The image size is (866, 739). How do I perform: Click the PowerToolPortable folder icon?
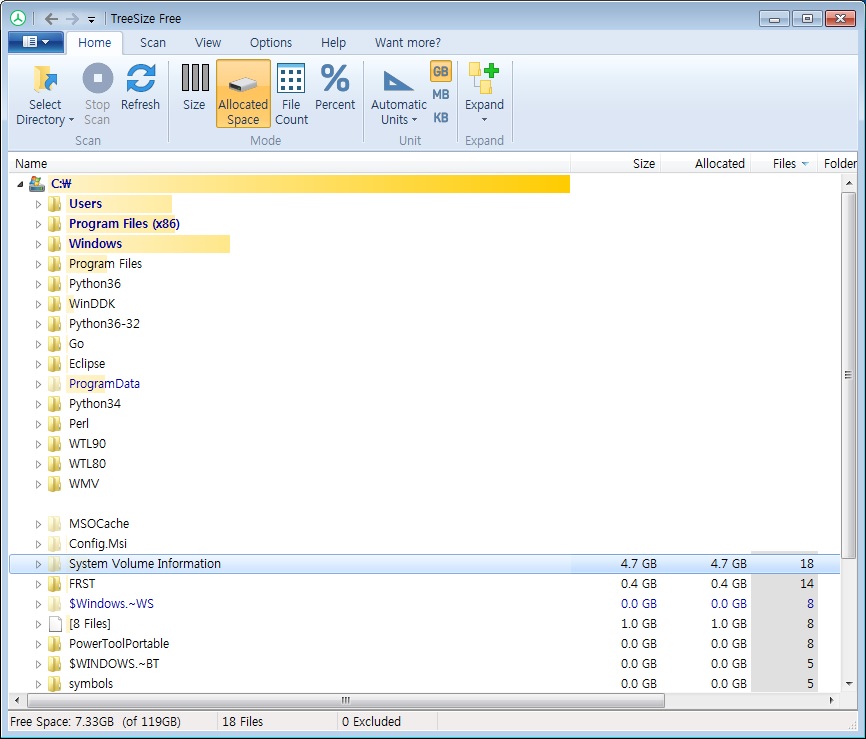click(x=55, y=643)
